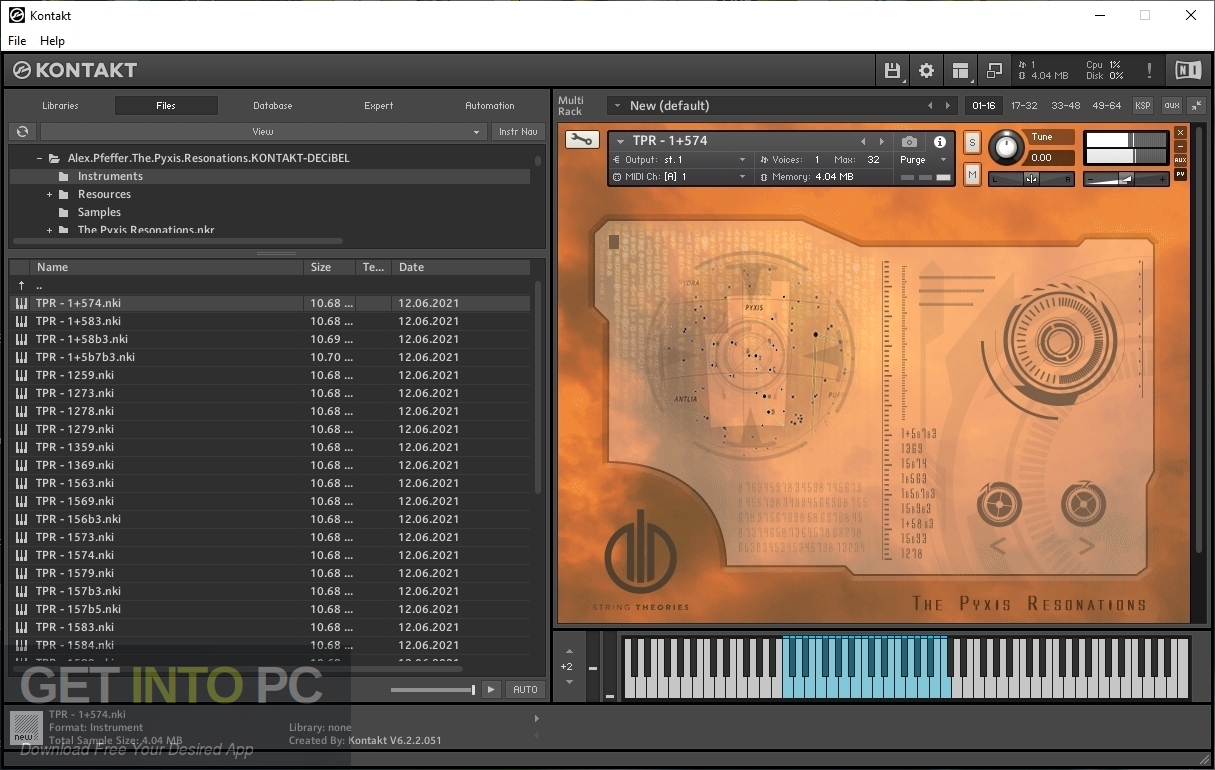The width and height of the screenshot is (1215, 770).
Task: Click the Tune knob
Action: [1007, 148]
